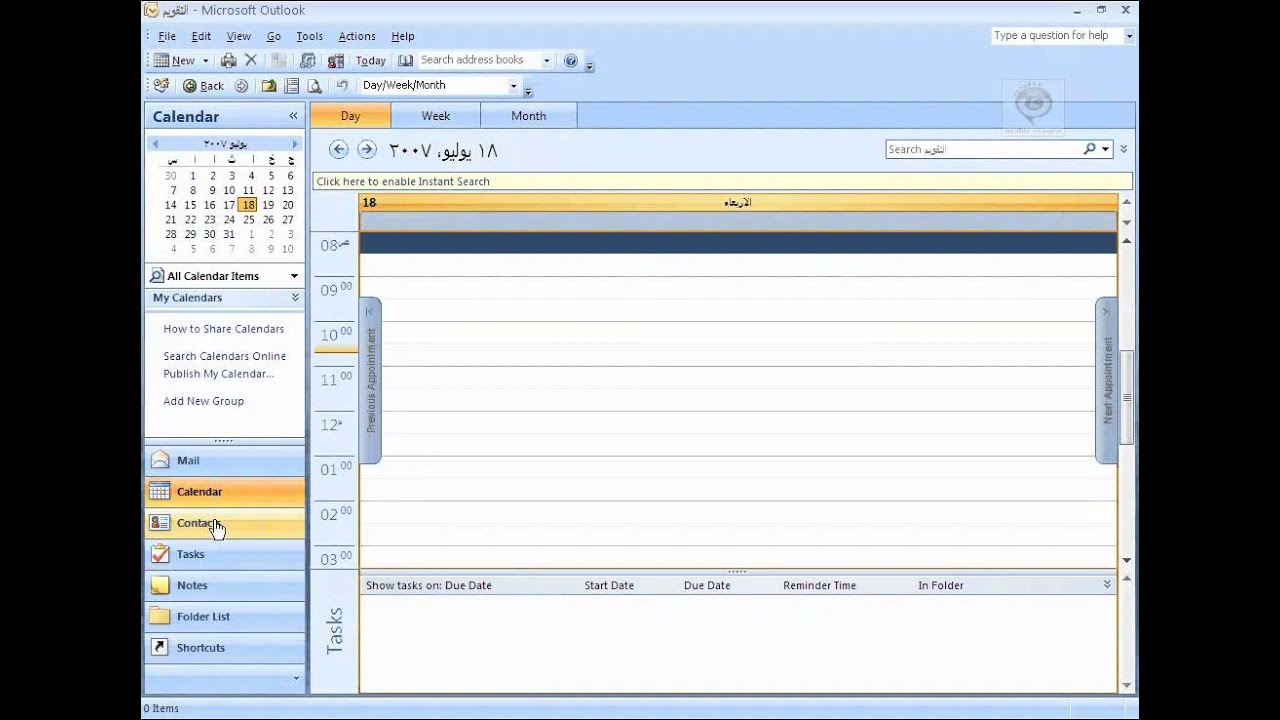Image resolution: width=1280 pixels, height=720 pixels.
Task: Open the Tools menu
Action: (x=309, y=36)
